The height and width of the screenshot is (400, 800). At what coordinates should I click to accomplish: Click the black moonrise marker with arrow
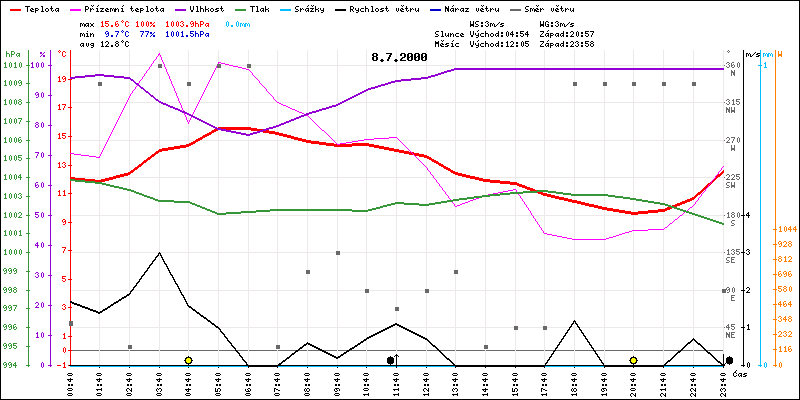click(391, 360)
